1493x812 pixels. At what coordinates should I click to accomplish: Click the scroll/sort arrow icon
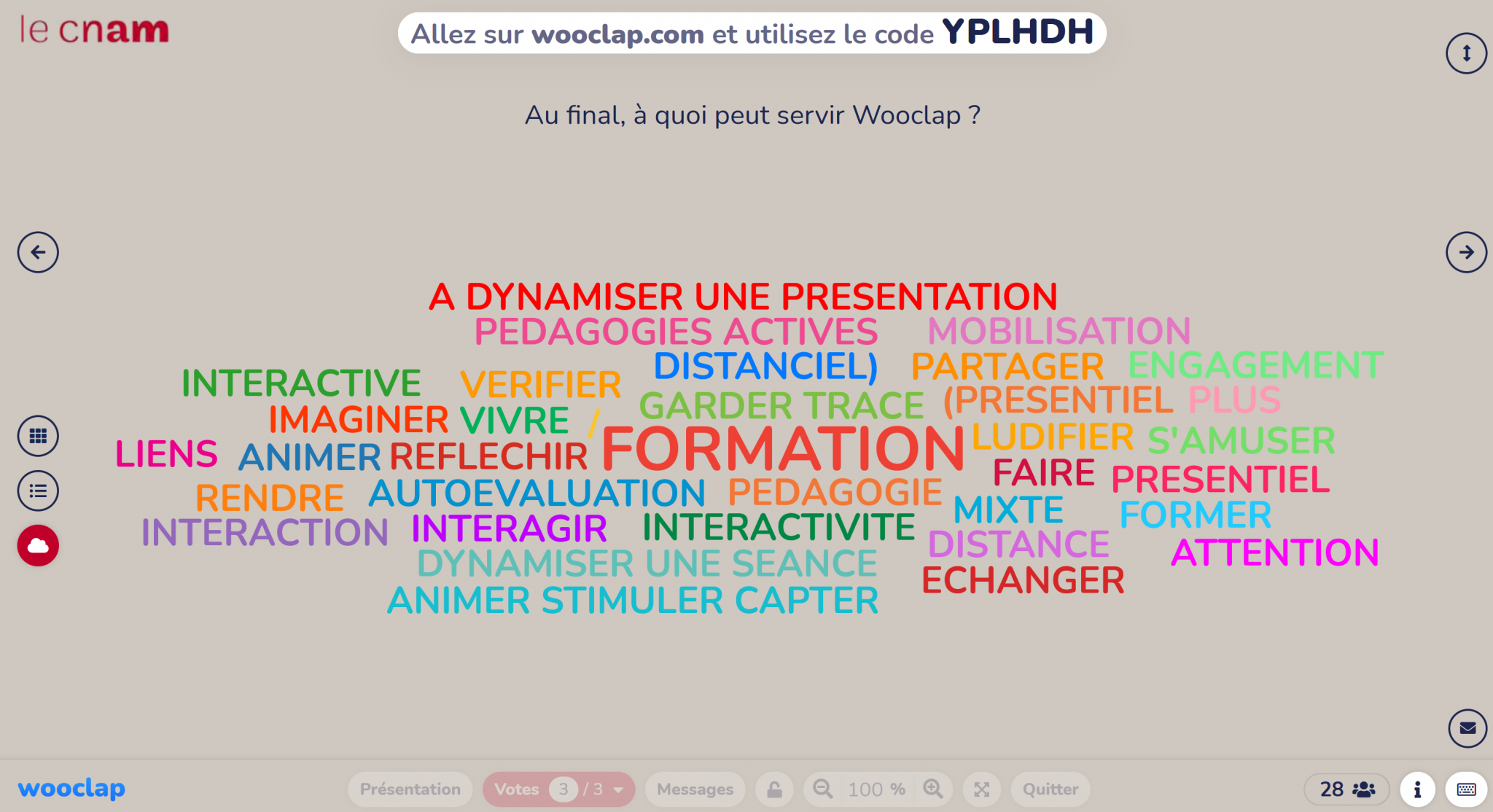[x=1467, y=54]
